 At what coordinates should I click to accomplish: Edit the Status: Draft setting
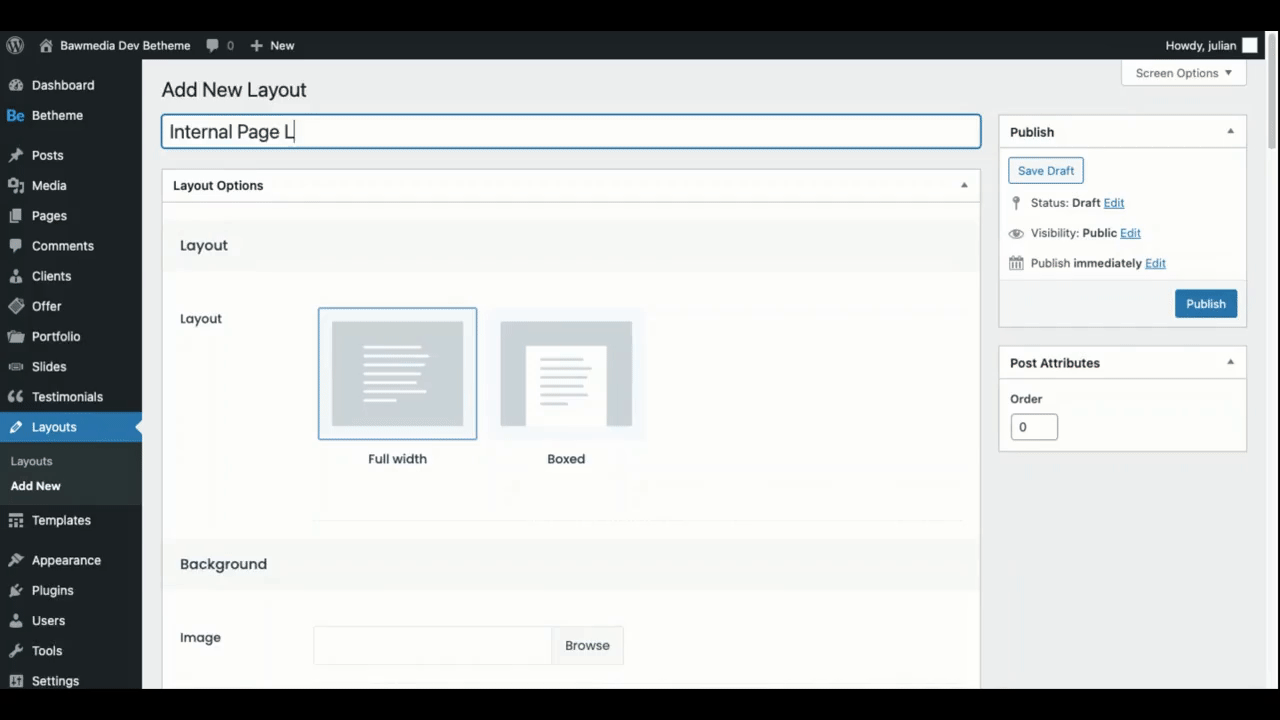tap(1113, 203)
